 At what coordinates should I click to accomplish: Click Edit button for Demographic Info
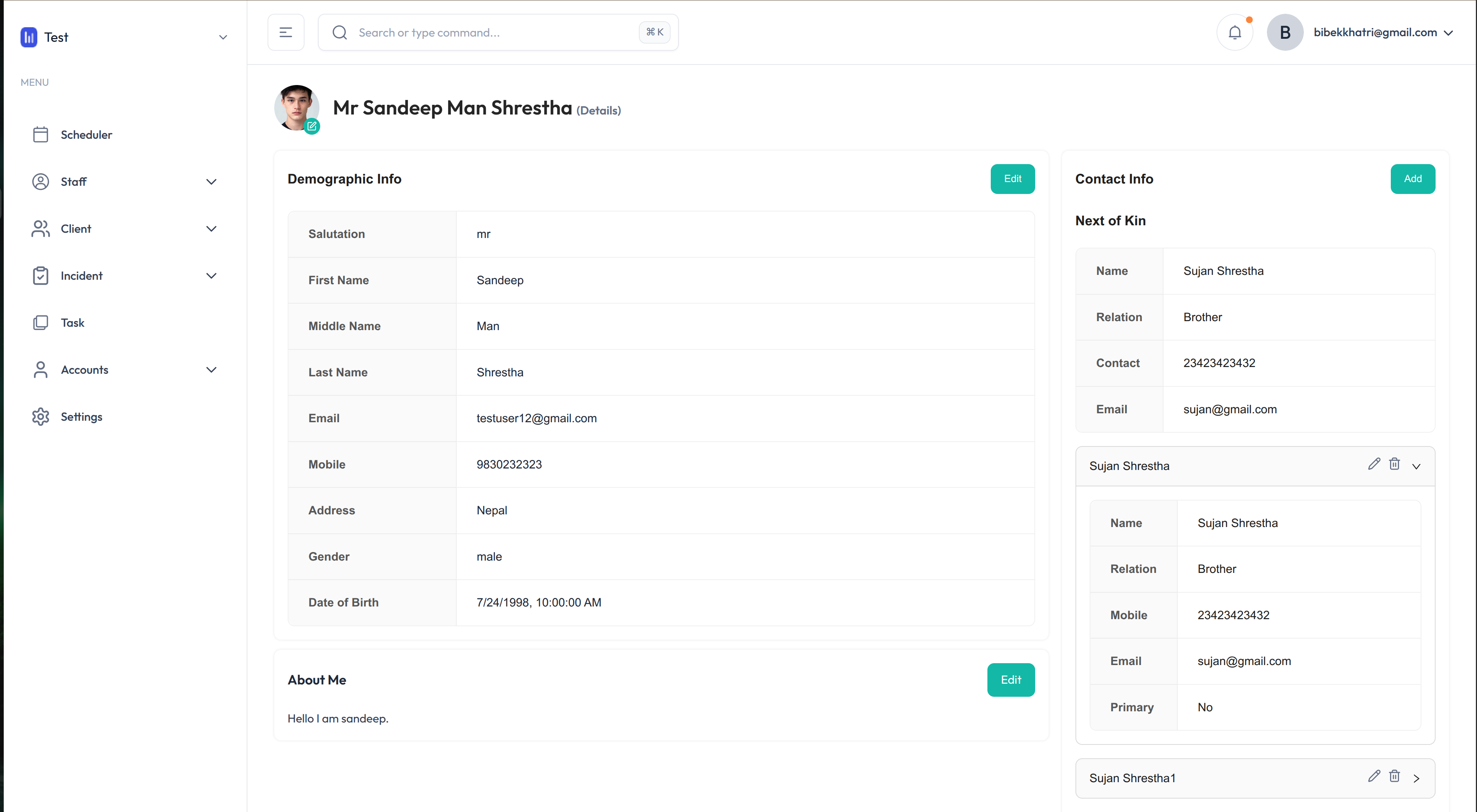tap(1012, 179)
